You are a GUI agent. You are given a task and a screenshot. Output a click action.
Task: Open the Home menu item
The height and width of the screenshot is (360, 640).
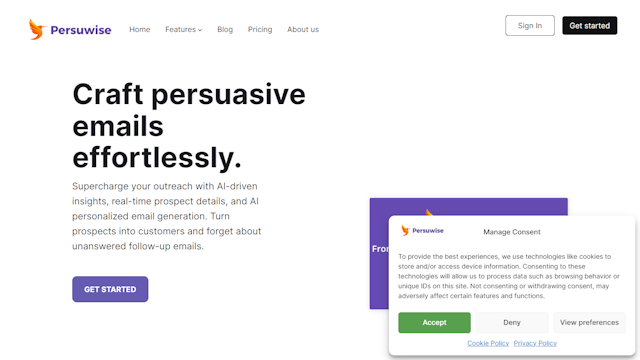(140, 29)
